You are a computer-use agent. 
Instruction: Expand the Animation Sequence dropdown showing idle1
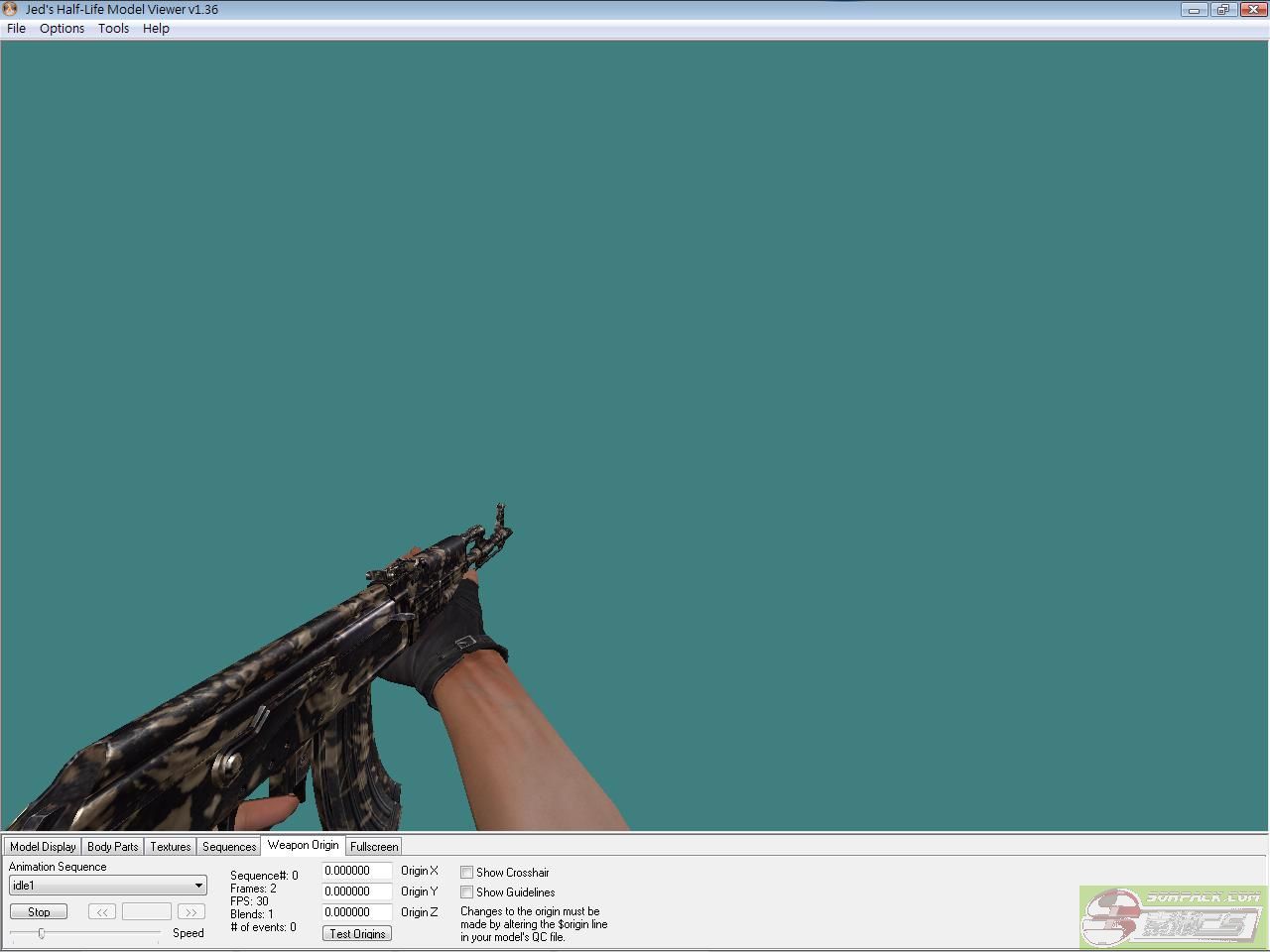tap(107, 886)
